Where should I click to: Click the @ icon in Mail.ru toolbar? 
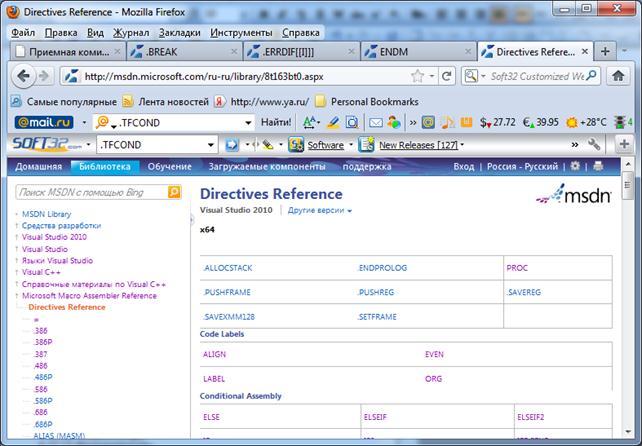tap(428, 122)
